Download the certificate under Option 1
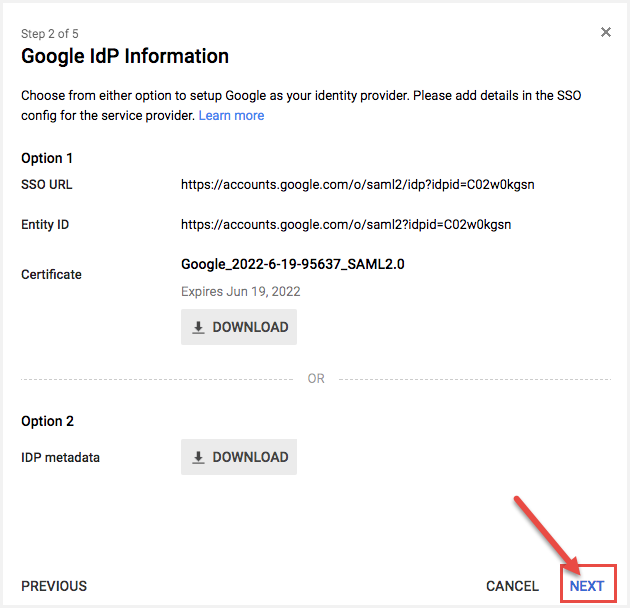 239,327
